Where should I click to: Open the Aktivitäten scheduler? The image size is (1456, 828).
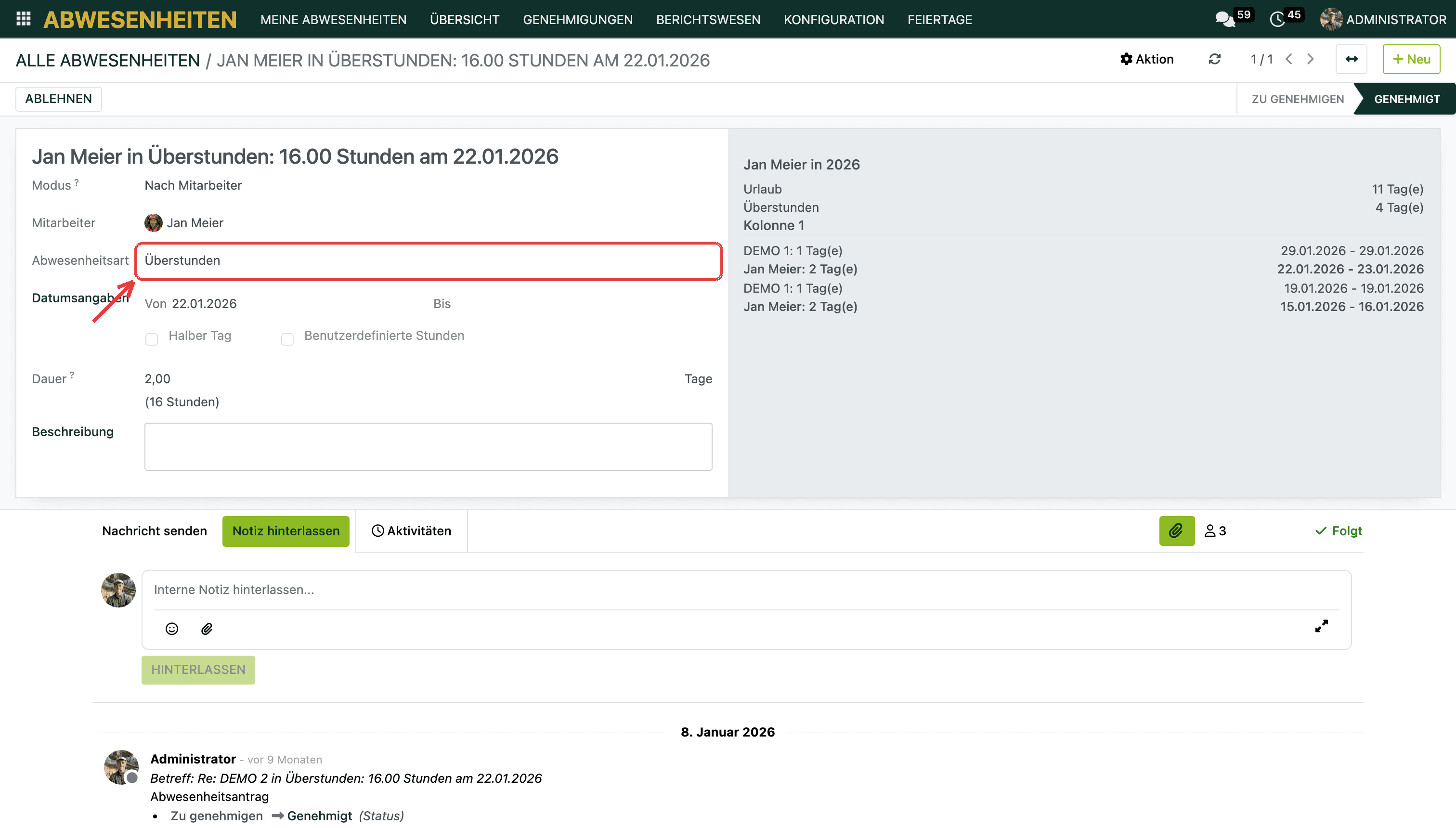coord(411,530)
